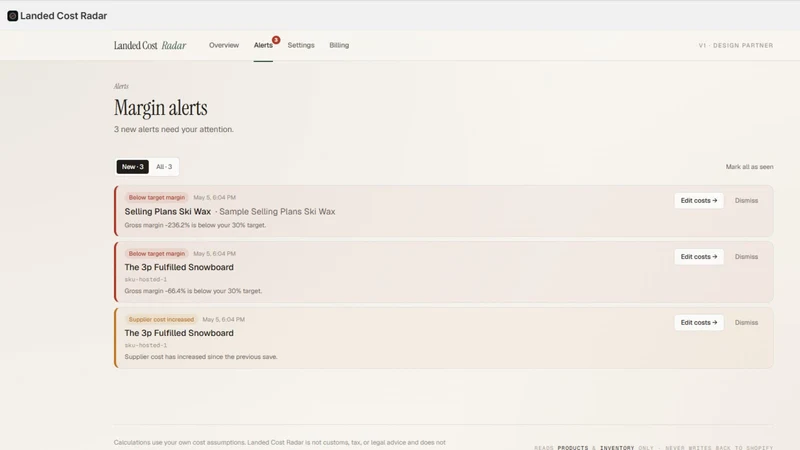Click the Supplier cost increased tag
Image resolution: width=800 pixels, height=450 pixels.
[161, 319]
